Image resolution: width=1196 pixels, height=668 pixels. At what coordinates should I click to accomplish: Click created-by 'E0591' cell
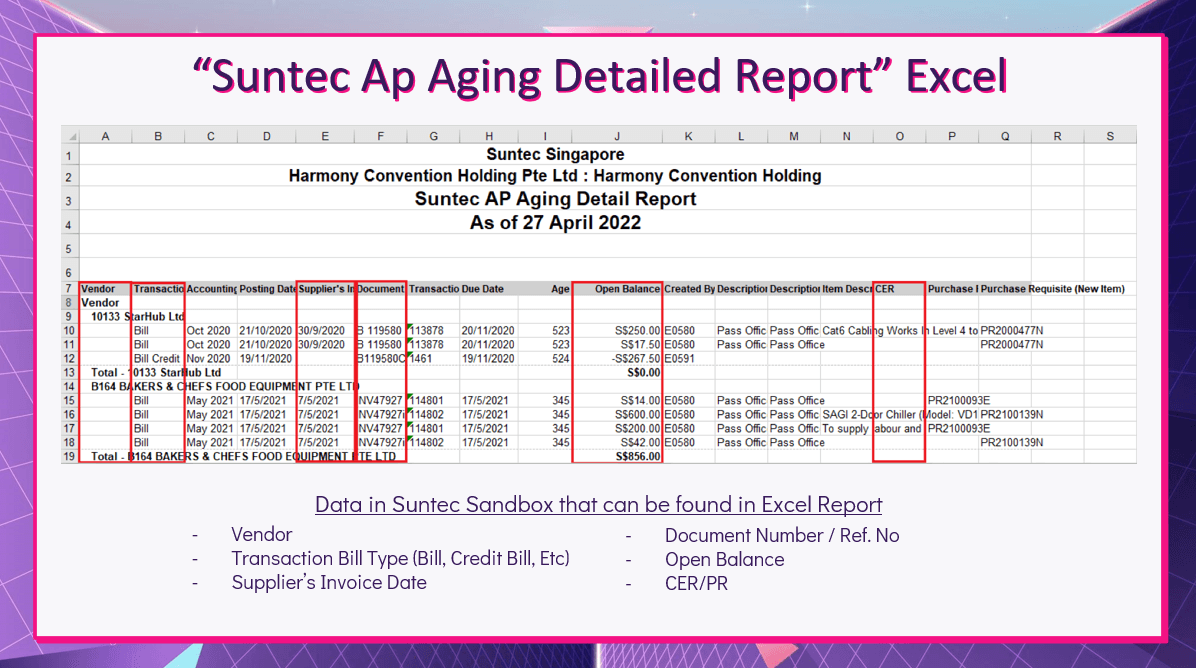(680, 358)
